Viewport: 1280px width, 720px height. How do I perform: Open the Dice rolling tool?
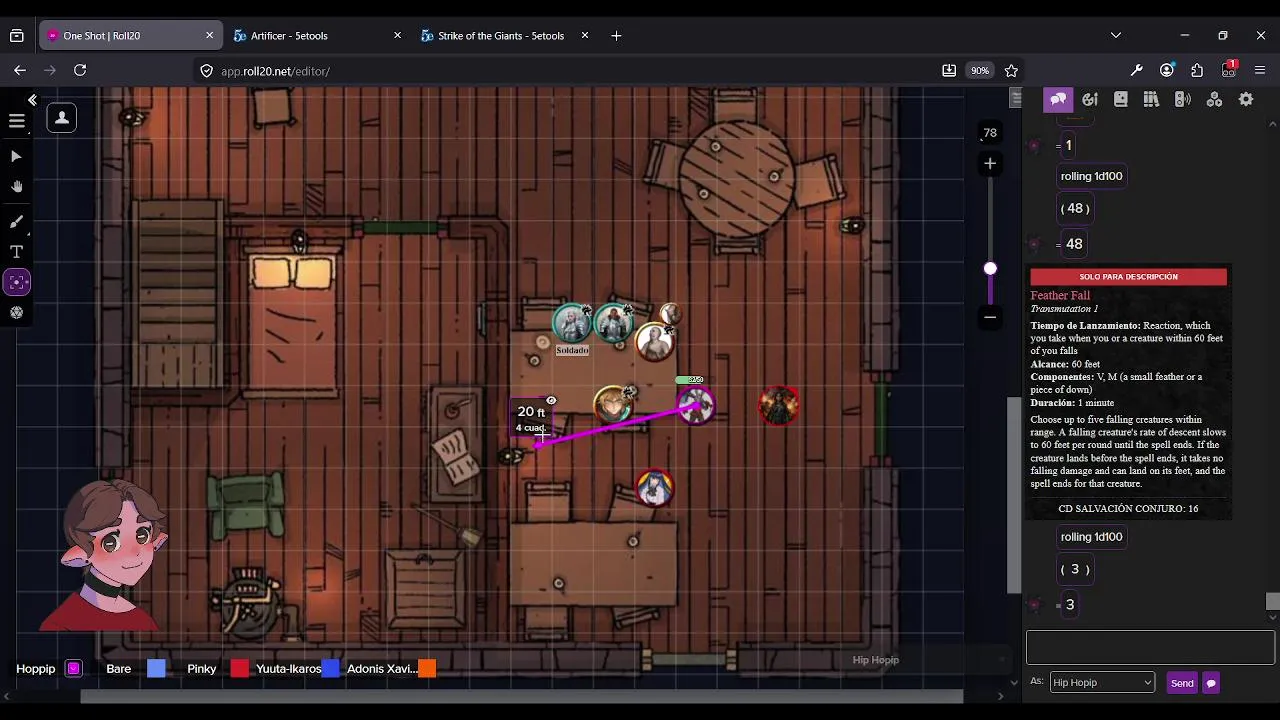(16, 313)
